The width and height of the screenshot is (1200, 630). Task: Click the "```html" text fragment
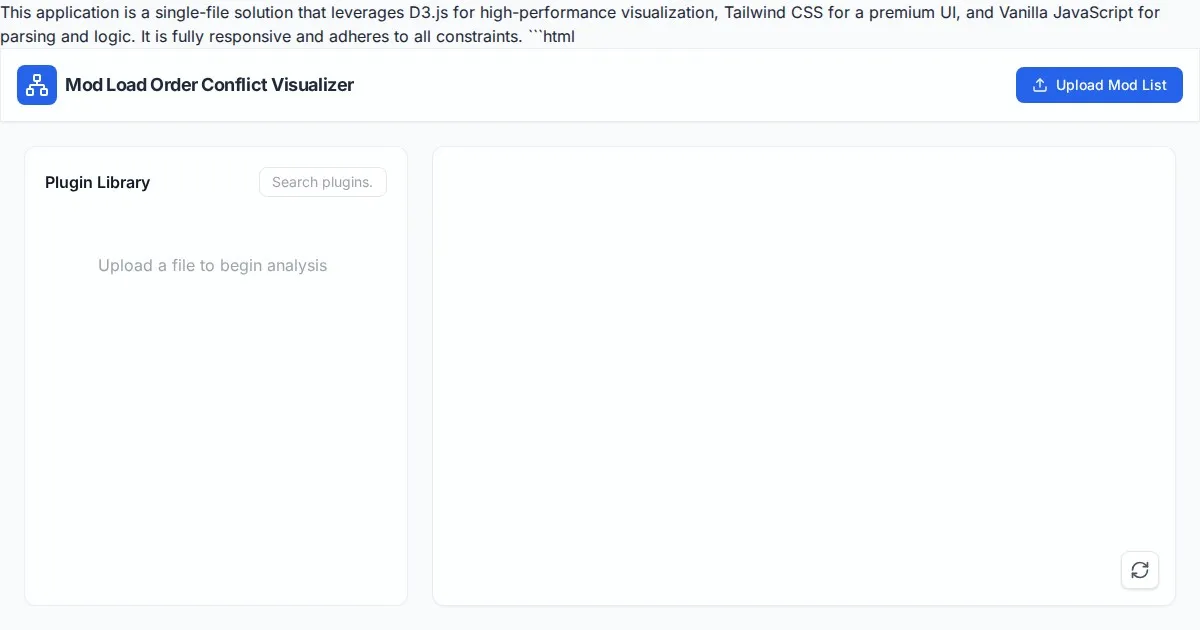(551, 37)
